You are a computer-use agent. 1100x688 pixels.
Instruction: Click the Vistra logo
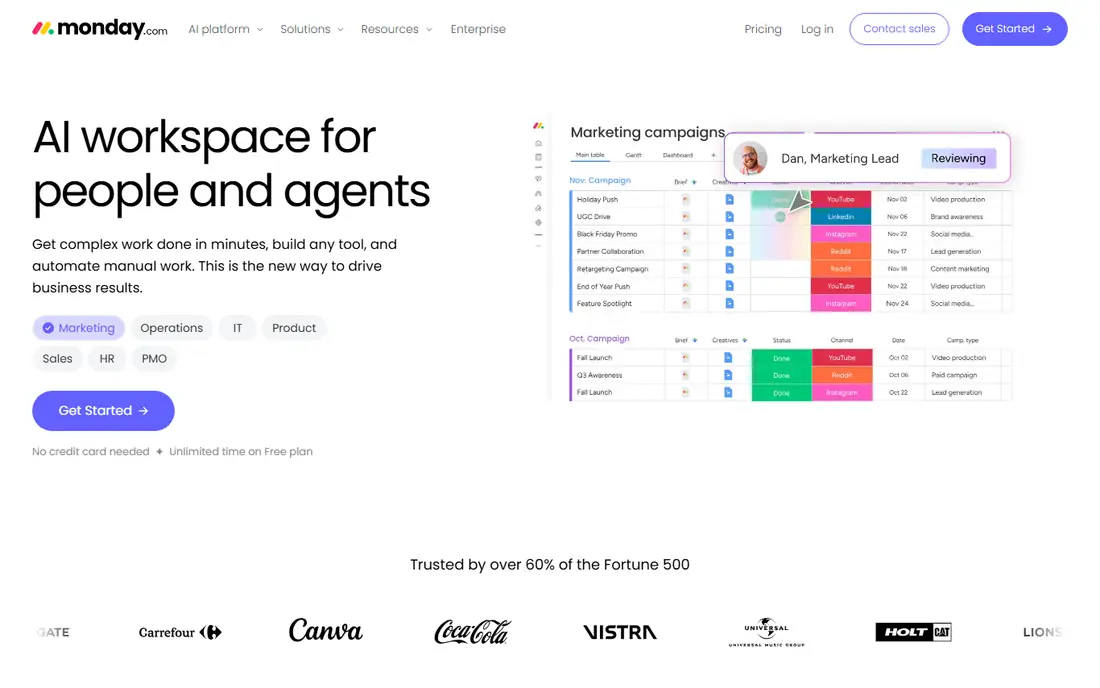point(619,632)
